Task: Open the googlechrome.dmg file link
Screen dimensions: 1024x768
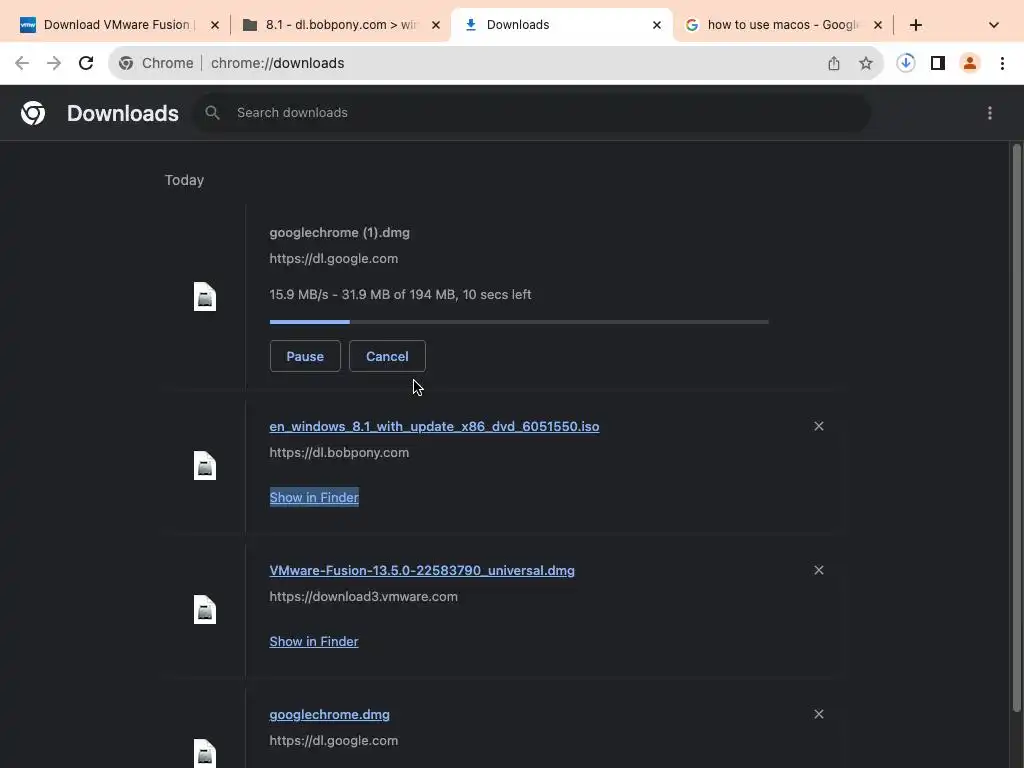Action: pyautogui.click(x=329, y=714)
